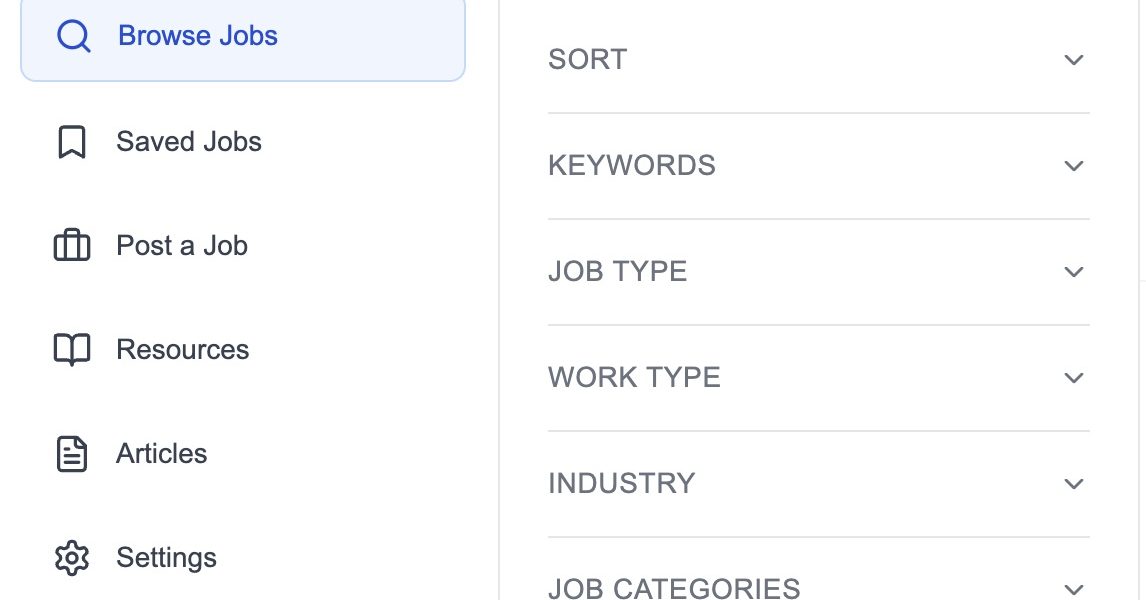Go to Post a Job
This screenshot has width=1146, height=600.
click(181, 245)
